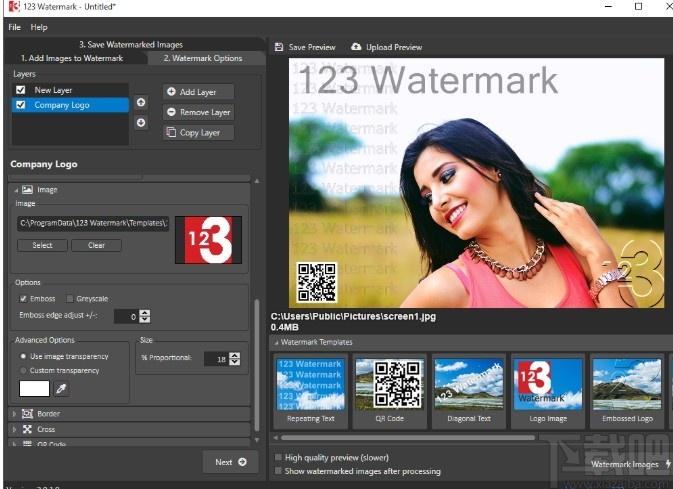Switch to 1. Add Images to Watermark tab
The height and width of the screenshot is (489, 673).
click(72, 58)
